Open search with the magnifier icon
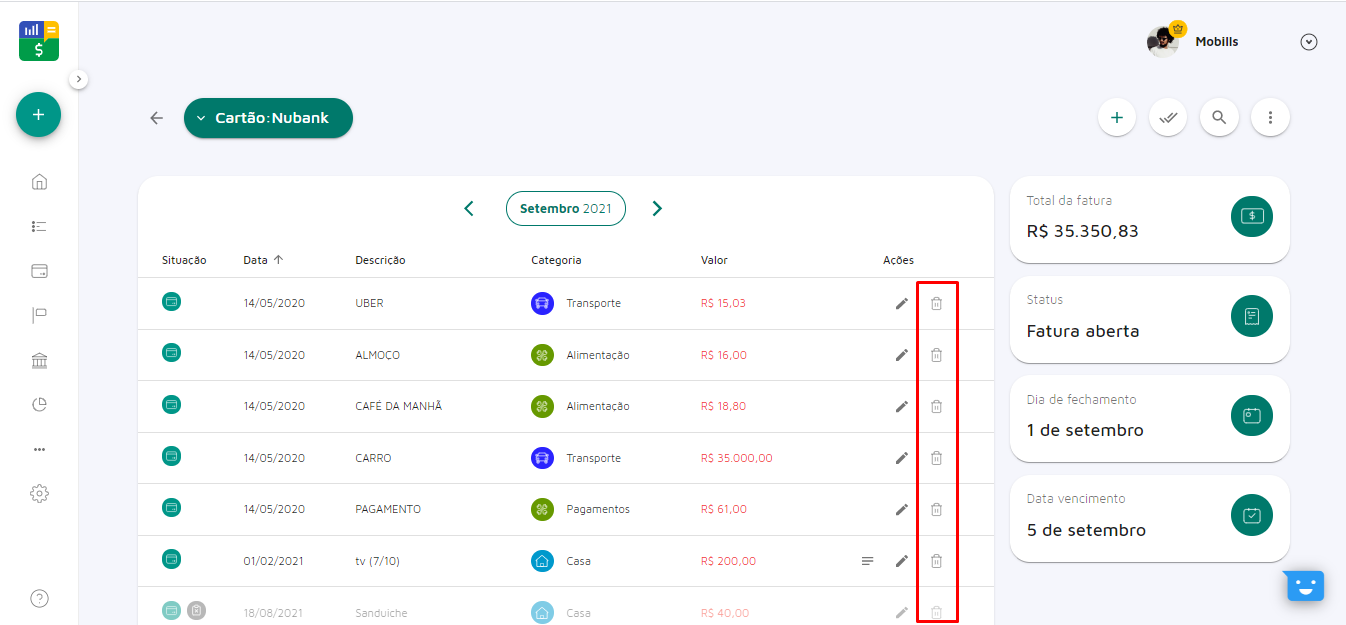 click(x=1218, y=117)
